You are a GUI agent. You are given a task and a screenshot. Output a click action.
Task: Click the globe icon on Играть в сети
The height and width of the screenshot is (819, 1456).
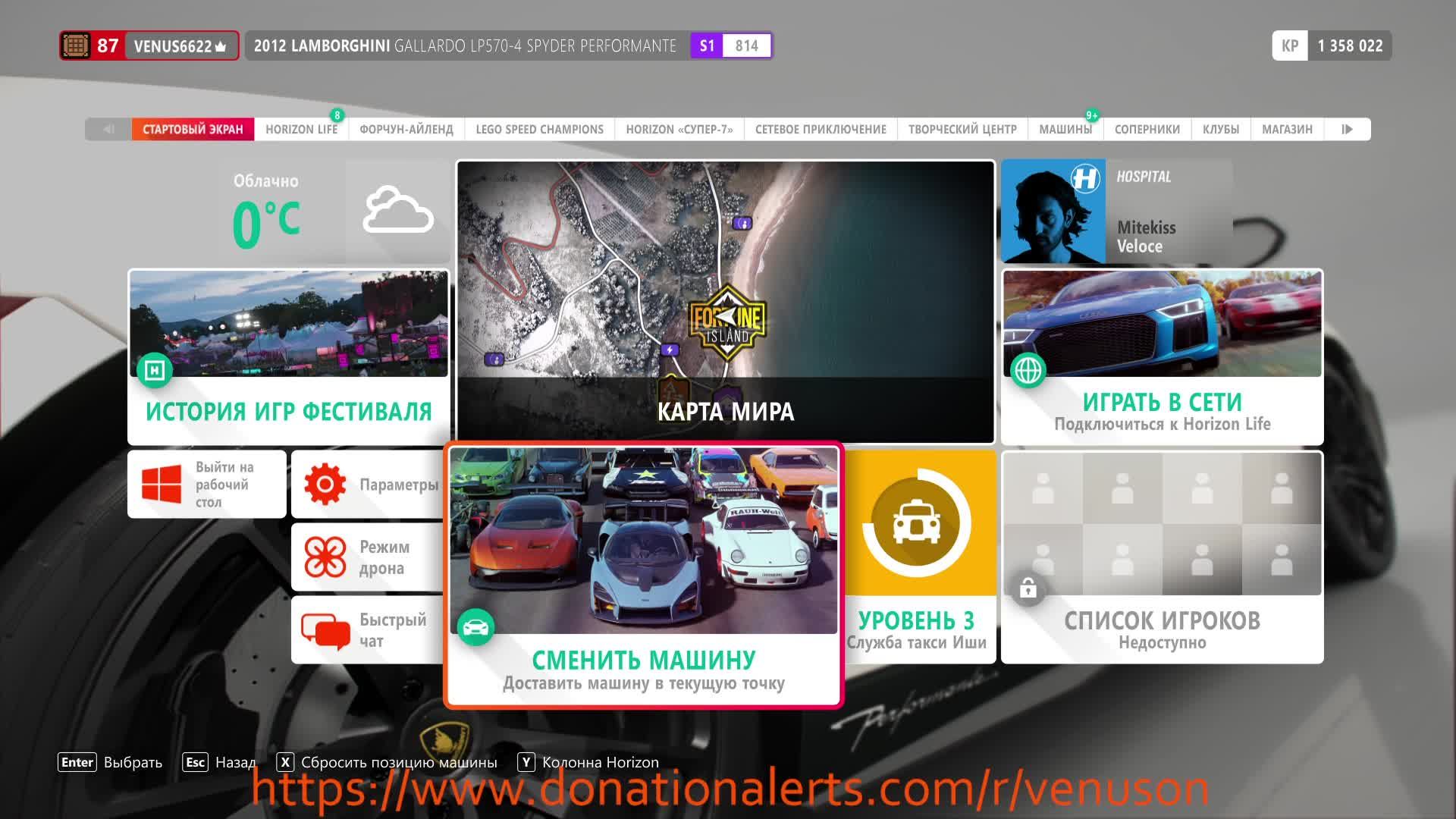click(x=1028, y=370)
